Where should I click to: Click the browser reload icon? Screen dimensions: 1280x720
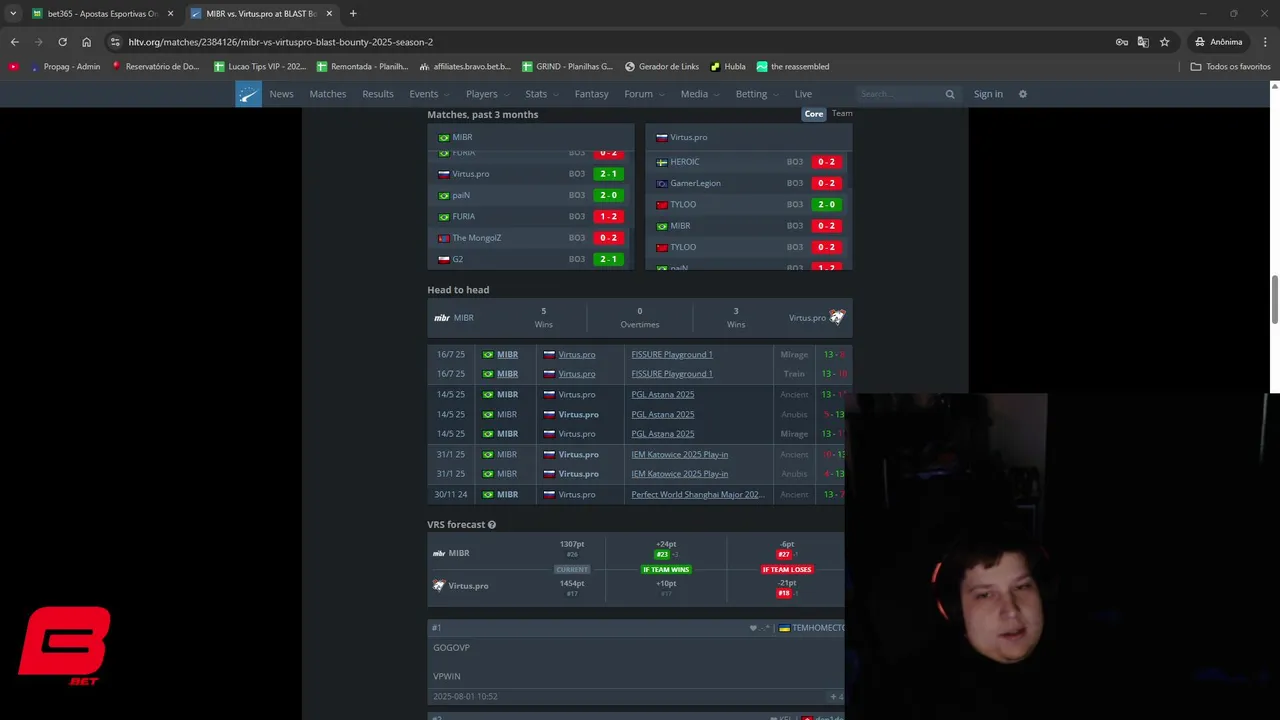62,42
